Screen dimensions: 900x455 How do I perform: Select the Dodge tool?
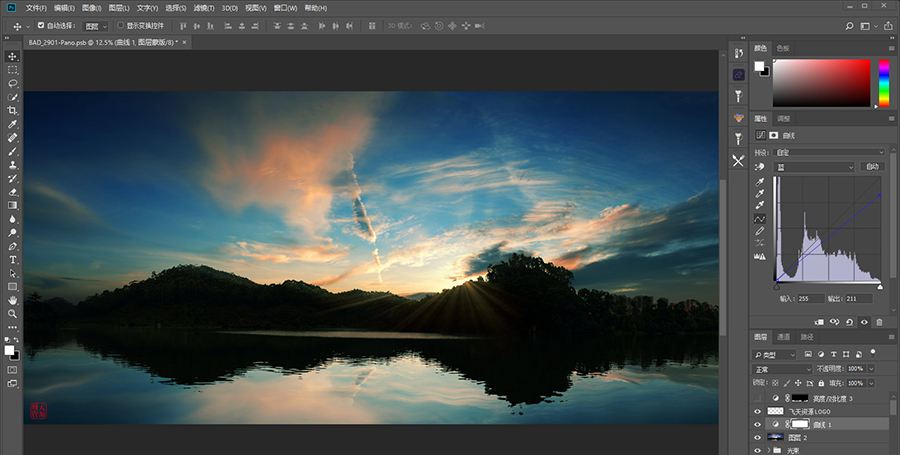[x=12, y=233]
